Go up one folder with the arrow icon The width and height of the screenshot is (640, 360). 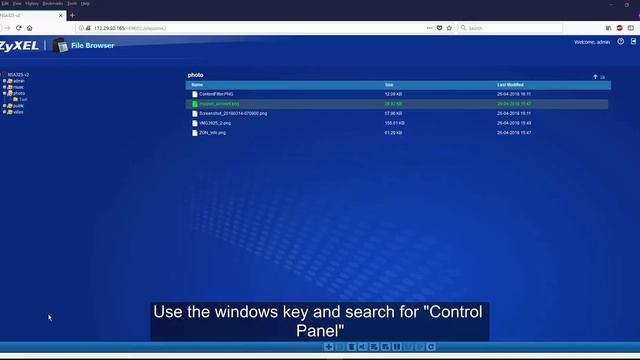tap(595, 77)
